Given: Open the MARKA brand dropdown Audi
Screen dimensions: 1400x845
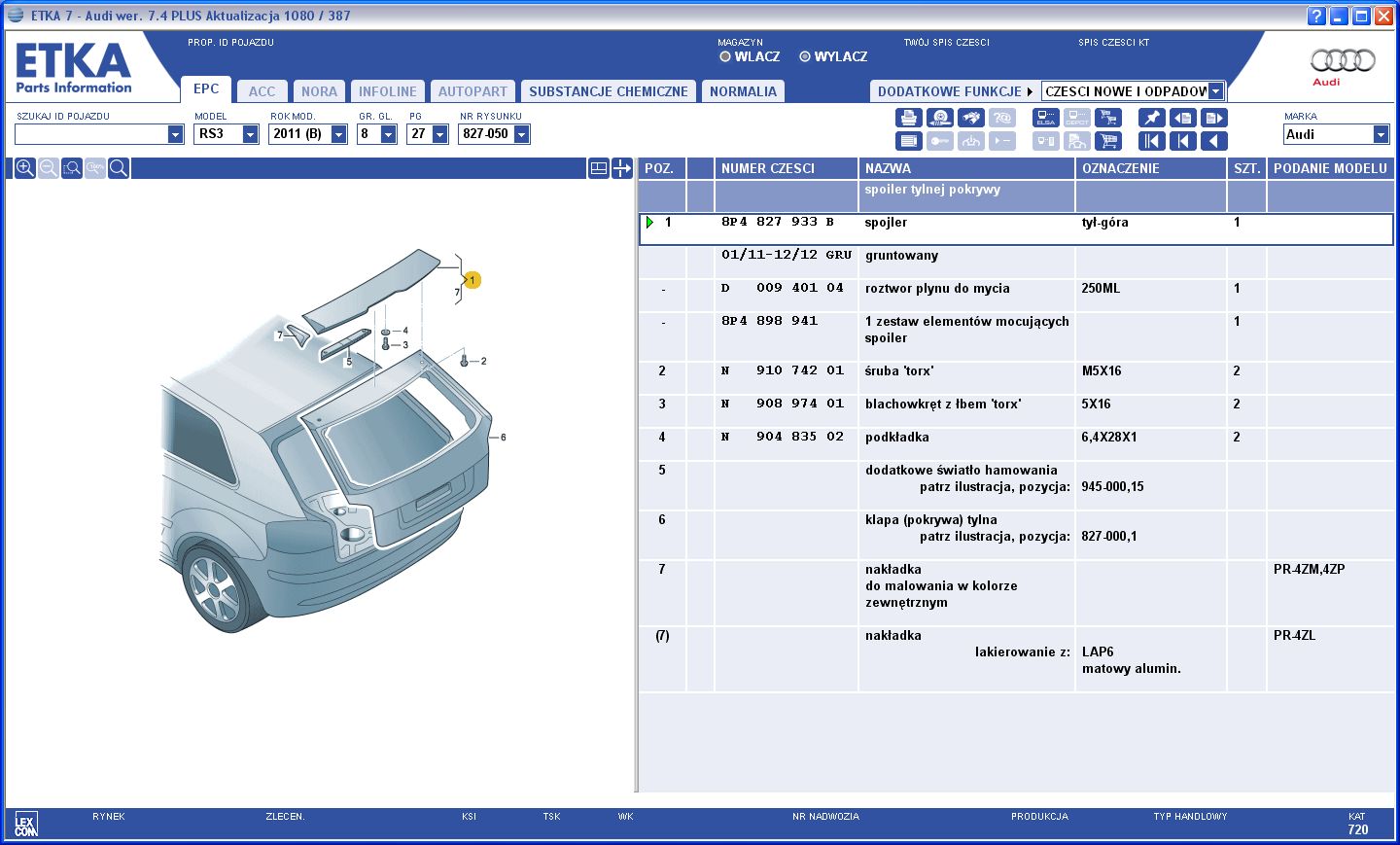Looking at the screenshot, I should tap(1381, 134).
